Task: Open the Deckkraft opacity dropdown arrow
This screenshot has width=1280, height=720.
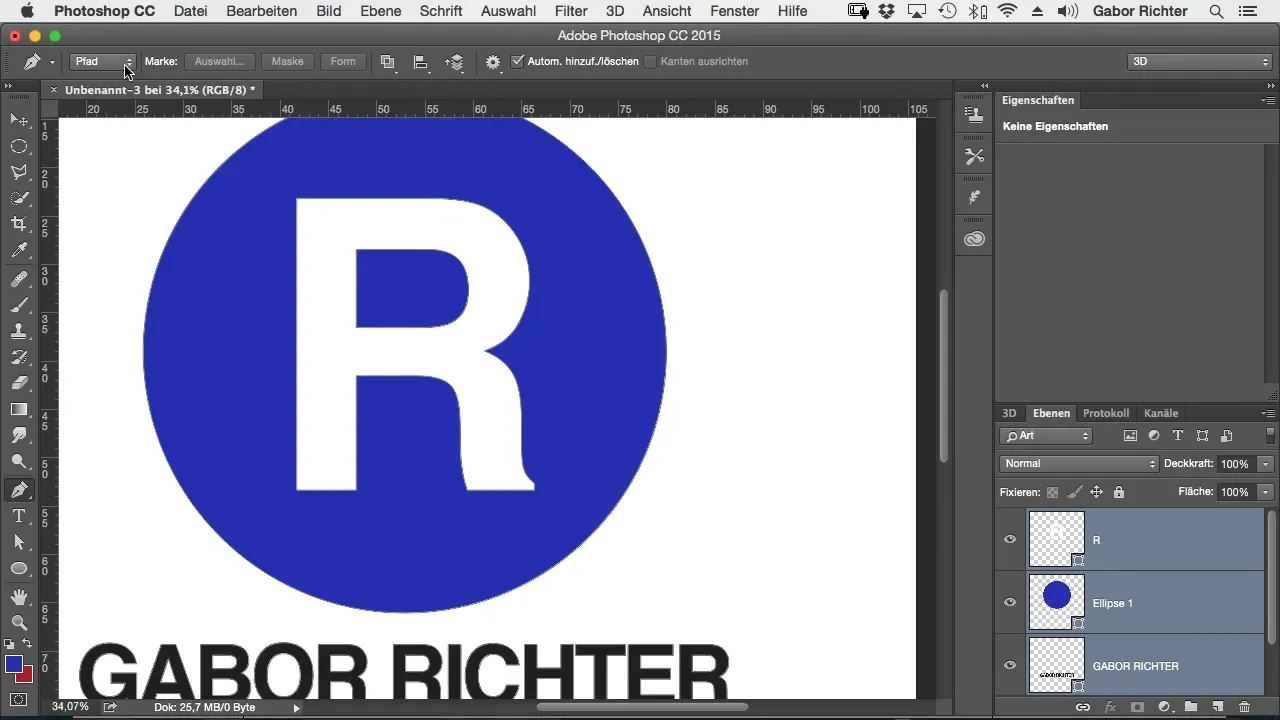Action: (x=1266, y=464)
